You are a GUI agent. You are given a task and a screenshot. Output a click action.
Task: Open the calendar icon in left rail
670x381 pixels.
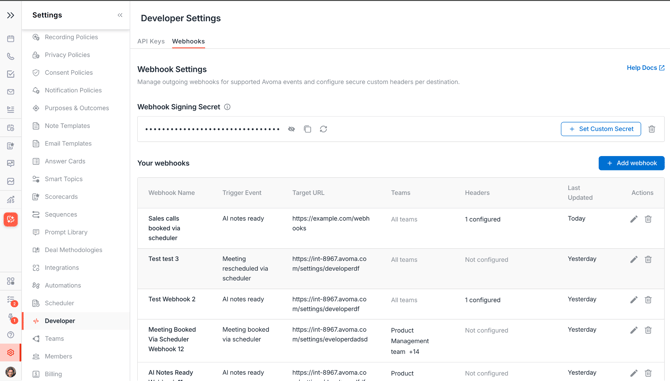pyautogui.click(x=11, y=39)
